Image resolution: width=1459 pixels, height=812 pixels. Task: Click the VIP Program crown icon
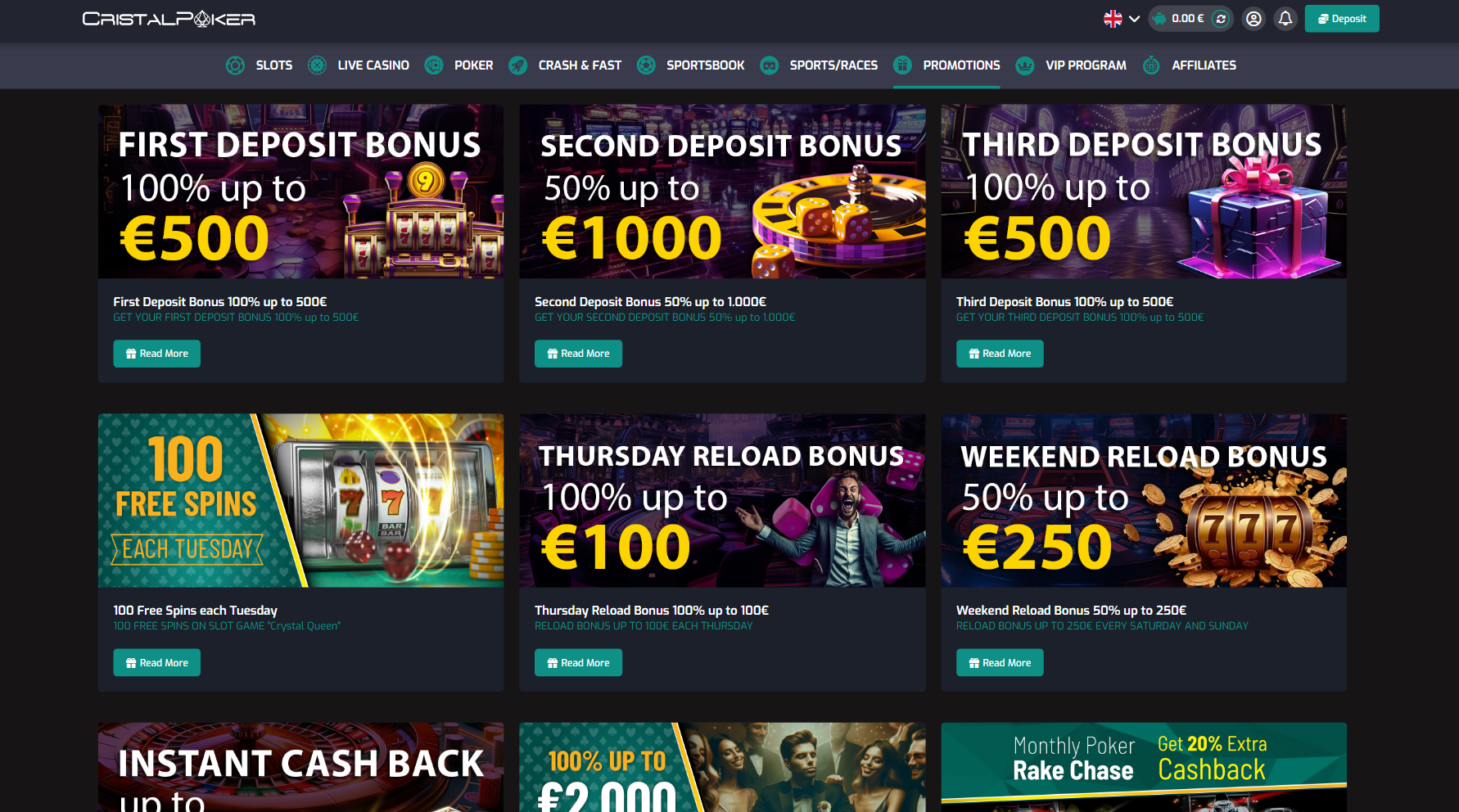coord(1025,65)
